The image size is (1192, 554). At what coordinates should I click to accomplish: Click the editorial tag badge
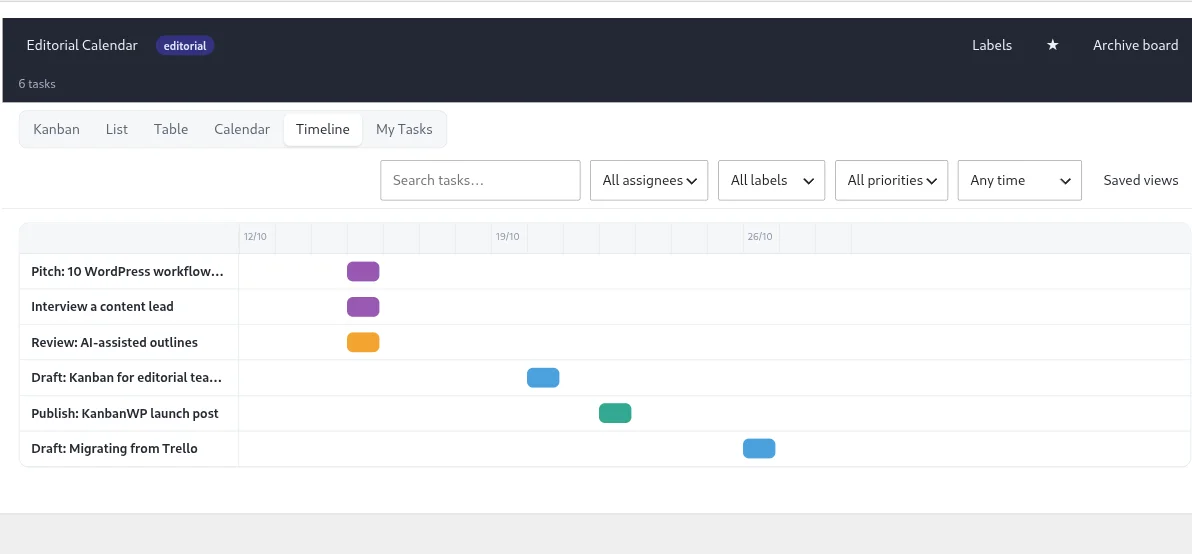[x=185, y=46]
